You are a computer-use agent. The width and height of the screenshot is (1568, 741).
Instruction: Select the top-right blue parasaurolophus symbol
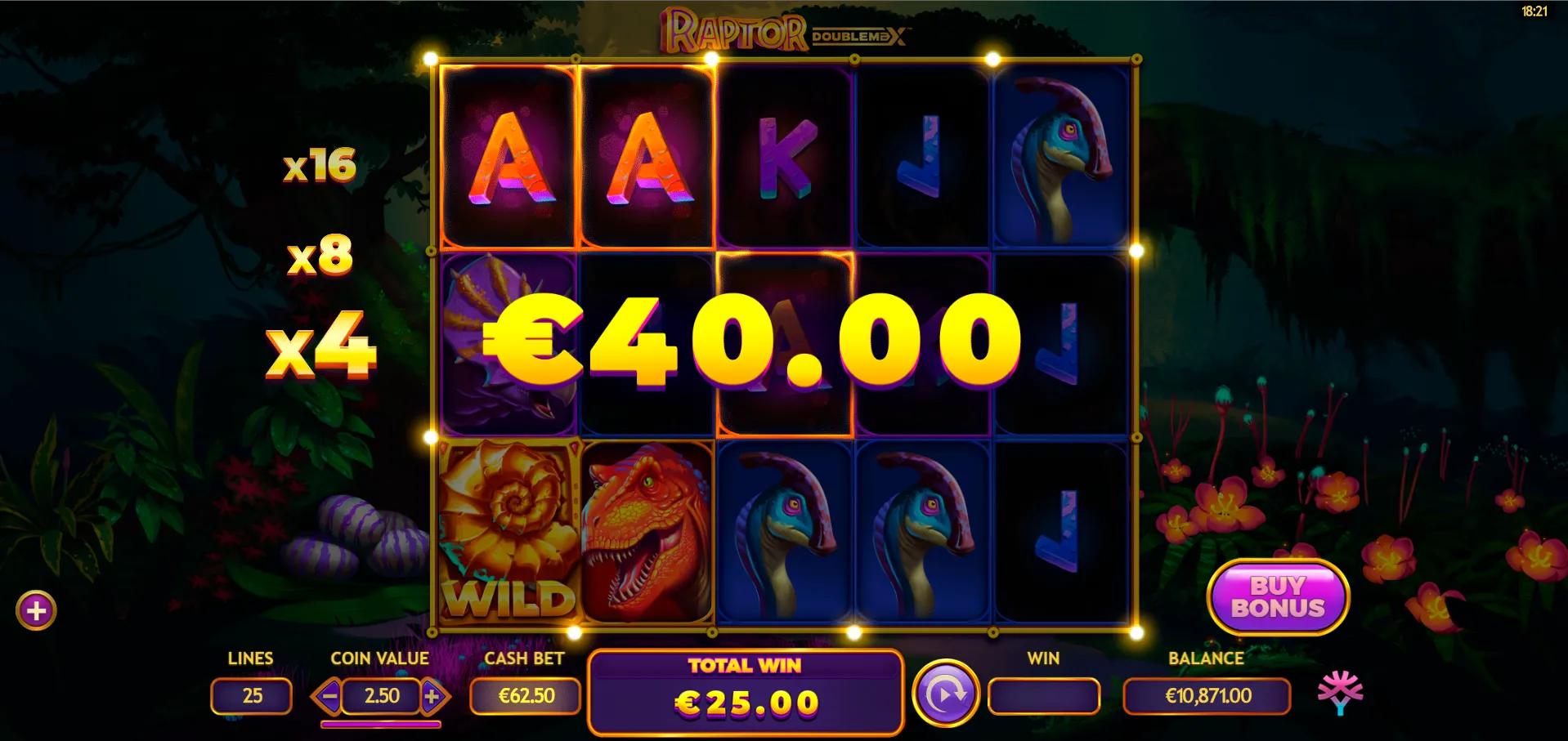pyautogui.click(x=1060, y=157)
